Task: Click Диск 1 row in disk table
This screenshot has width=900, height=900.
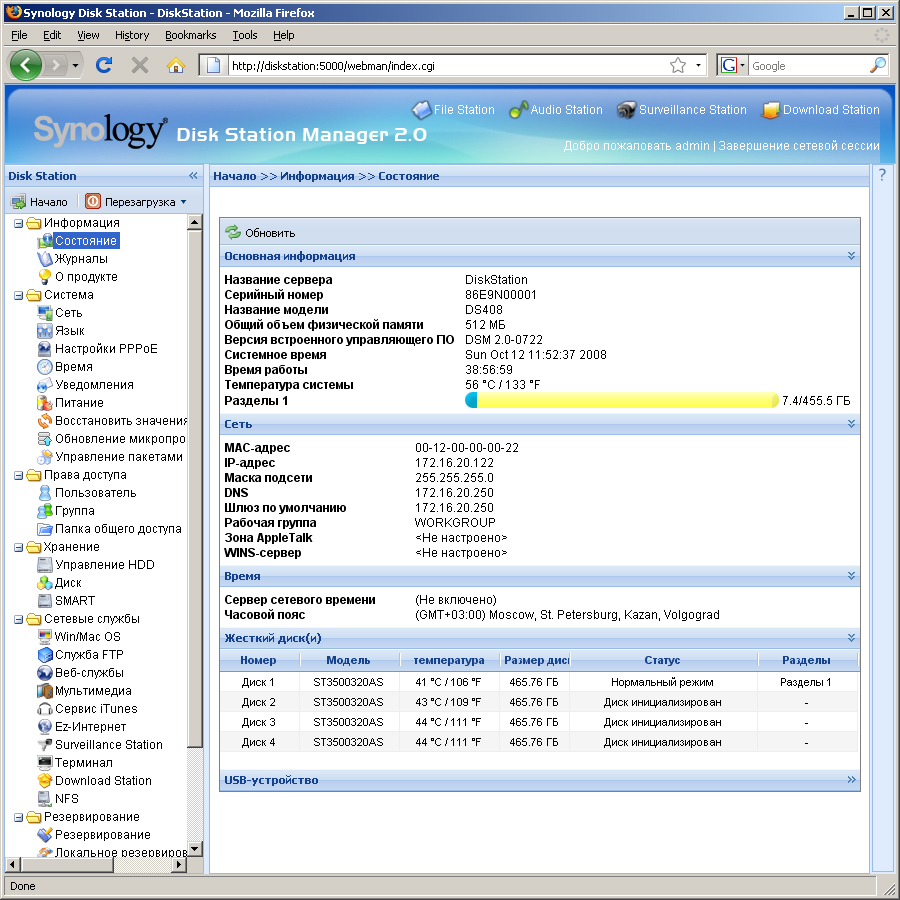Action: pos(538,682)
